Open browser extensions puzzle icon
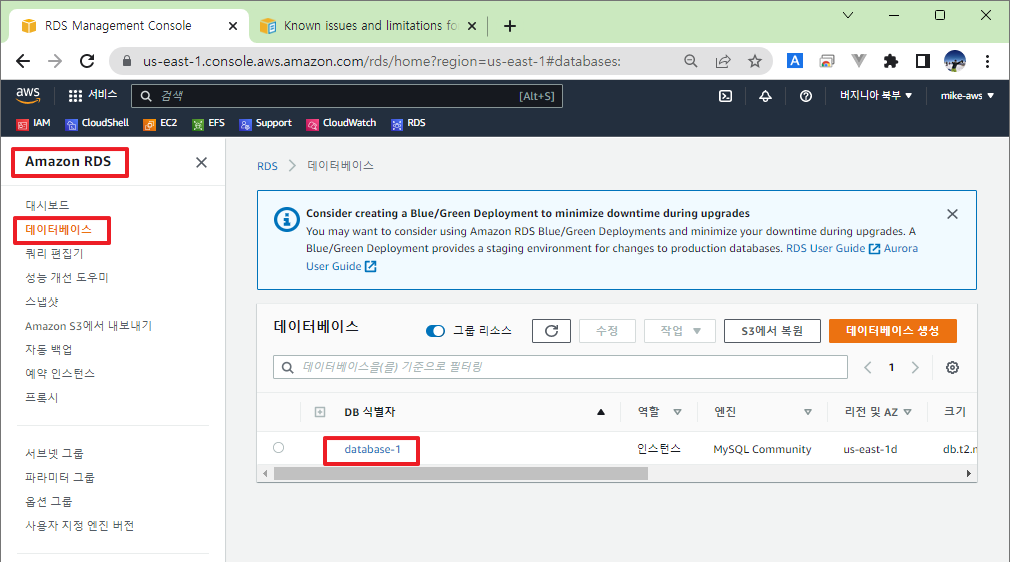1010x562 pixels. (891, 61)
